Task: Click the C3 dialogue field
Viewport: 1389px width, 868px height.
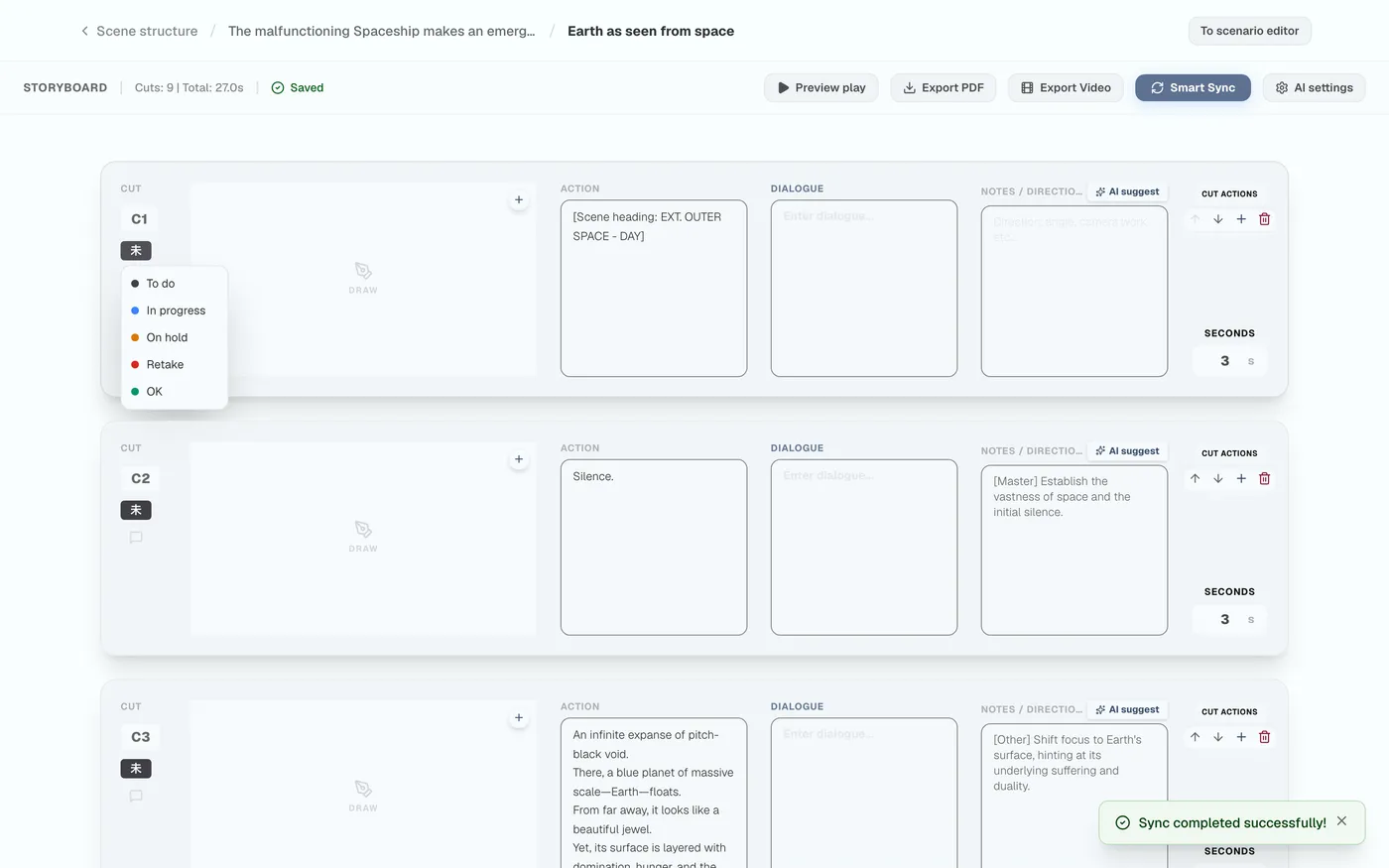Action: pos(864,794)
